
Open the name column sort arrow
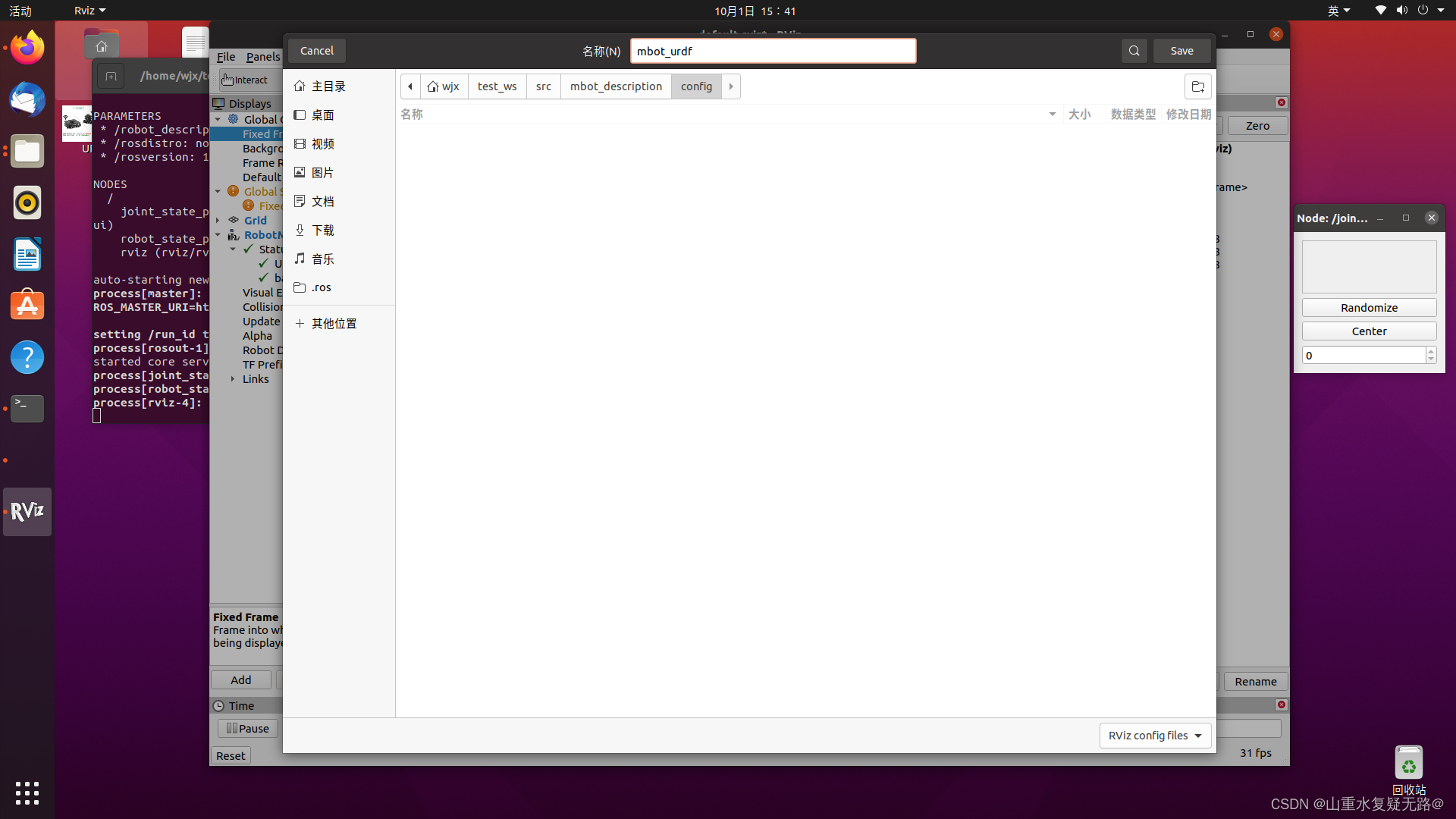[x=1052, y=115]
